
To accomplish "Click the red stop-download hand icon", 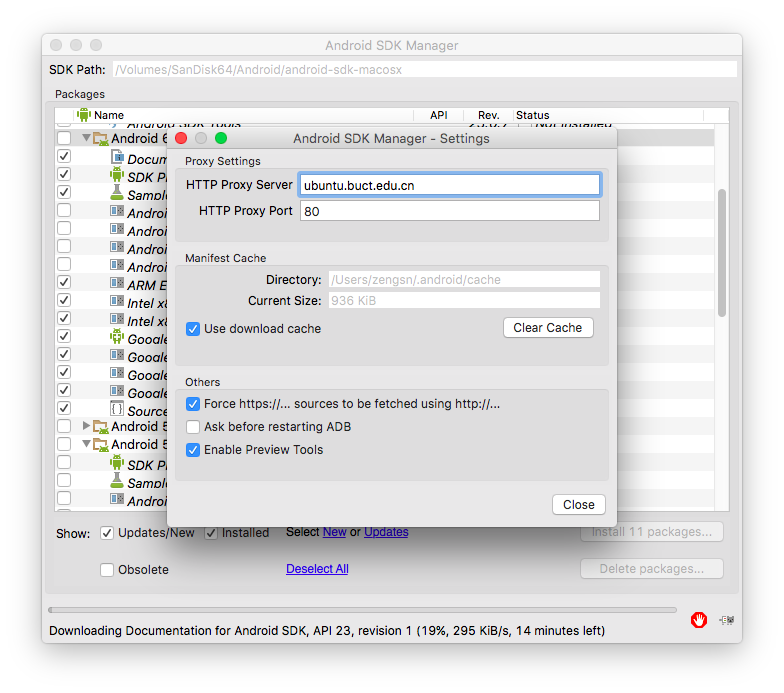I will tap(699, 620).
